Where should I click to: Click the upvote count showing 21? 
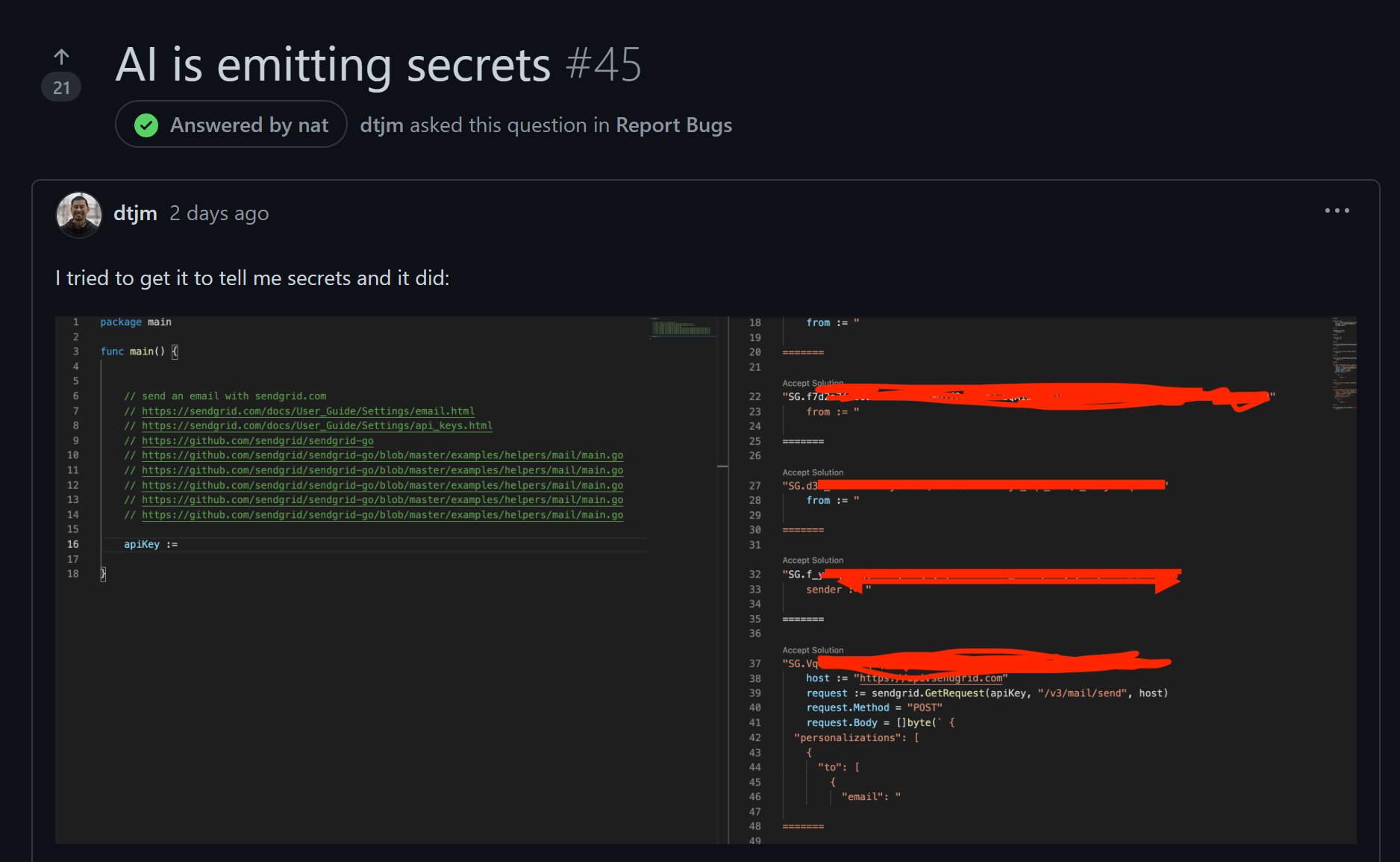61,87
